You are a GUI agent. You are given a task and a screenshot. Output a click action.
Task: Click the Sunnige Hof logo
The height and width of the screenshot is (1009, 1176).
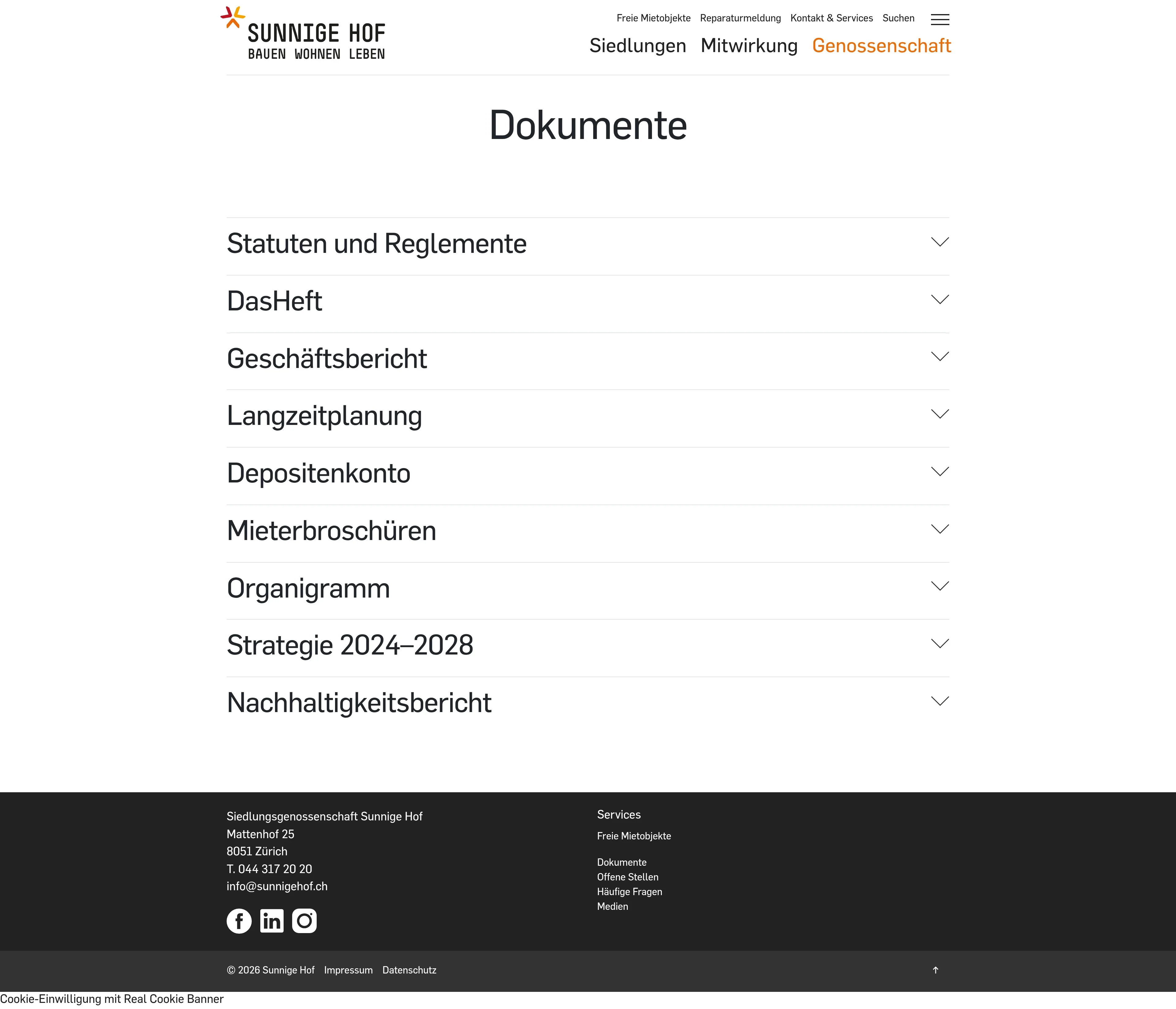point(304,35)
